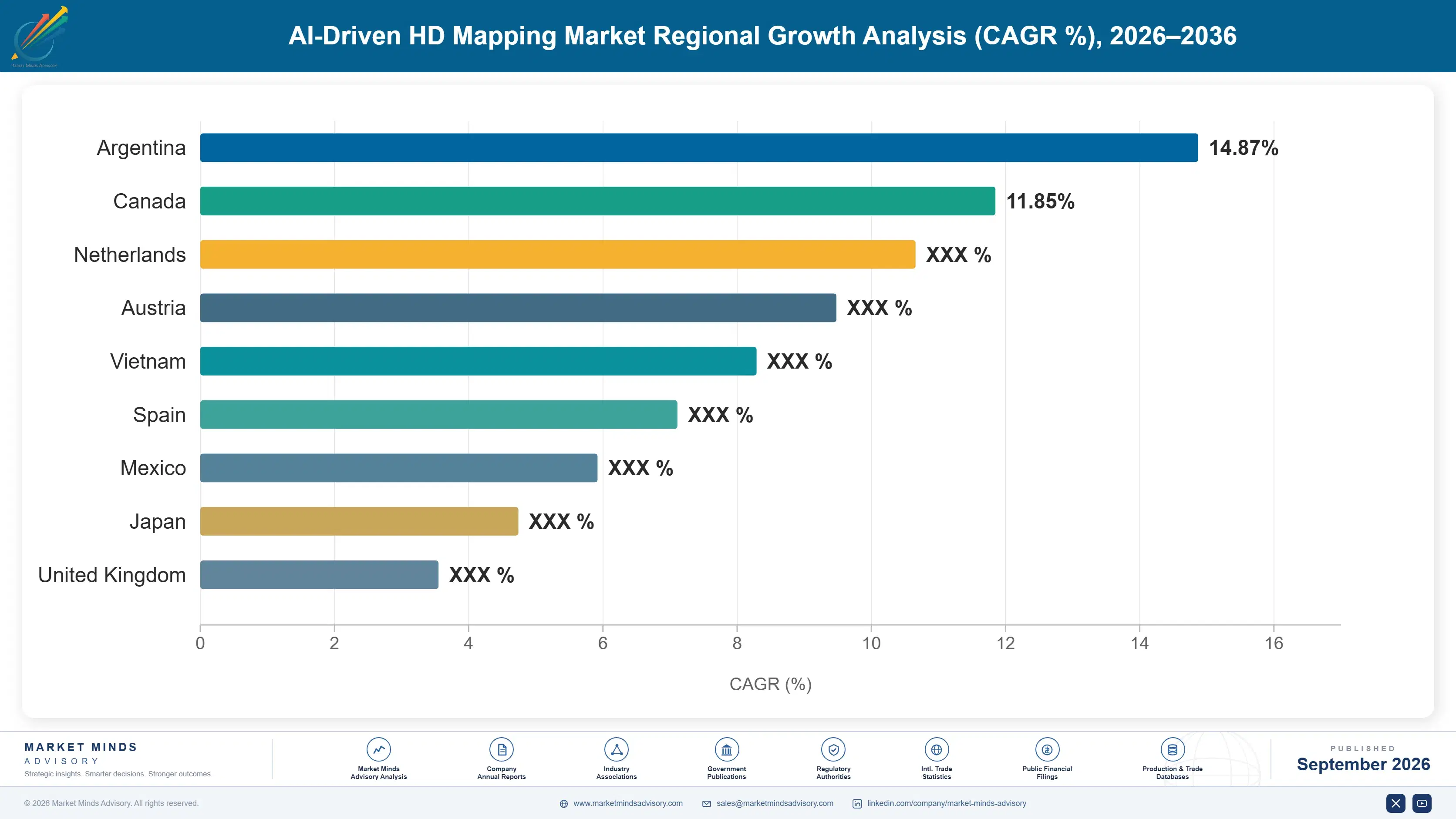This screenshot has height=819, width=1456.
Task: Click the LinkedIn icon in footer
Action: click(857, 804)
